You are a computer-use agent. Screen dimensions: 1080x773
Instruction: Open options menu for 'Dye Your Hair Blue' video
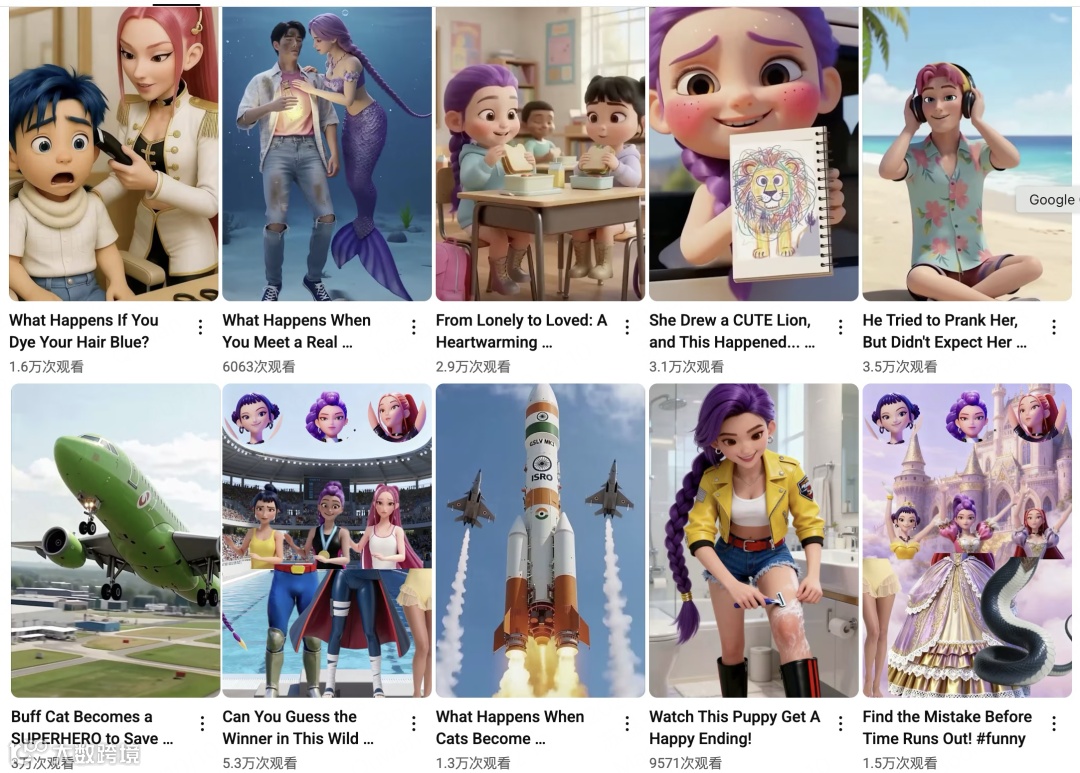click(x=200, y=327)
